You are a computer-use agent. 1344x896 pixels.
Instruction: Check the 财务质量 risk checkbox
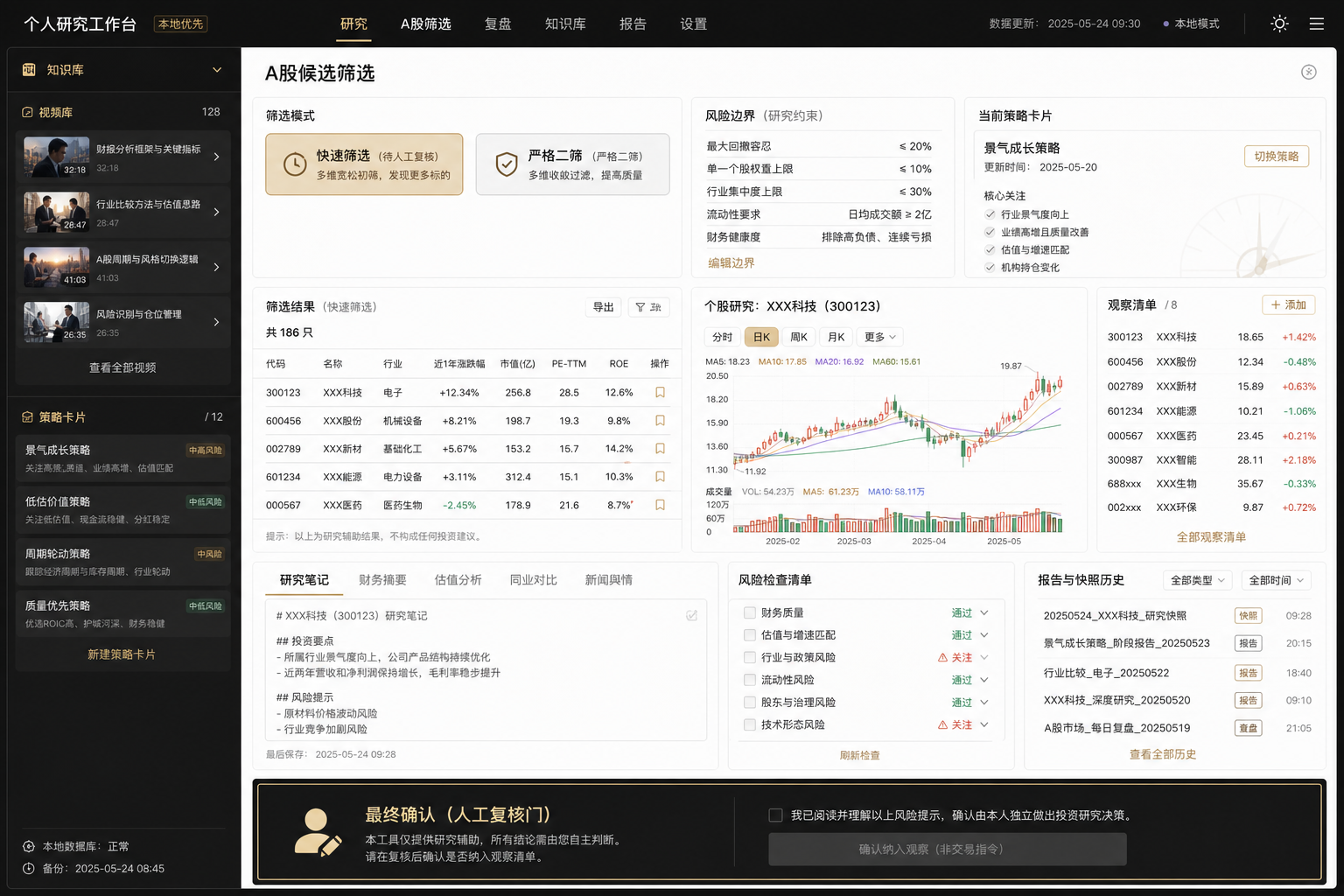pos(750,612)
